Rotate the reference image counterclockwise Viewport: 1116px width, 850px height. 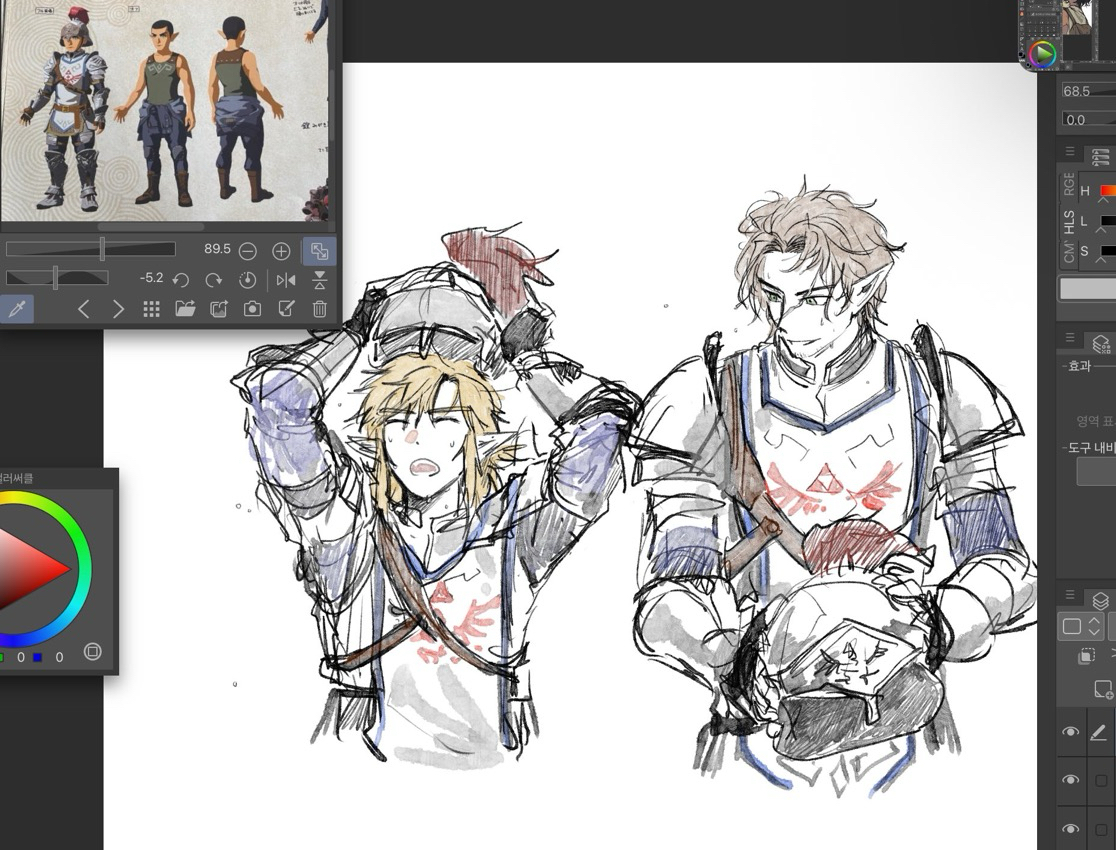click(x=181, y=280)
